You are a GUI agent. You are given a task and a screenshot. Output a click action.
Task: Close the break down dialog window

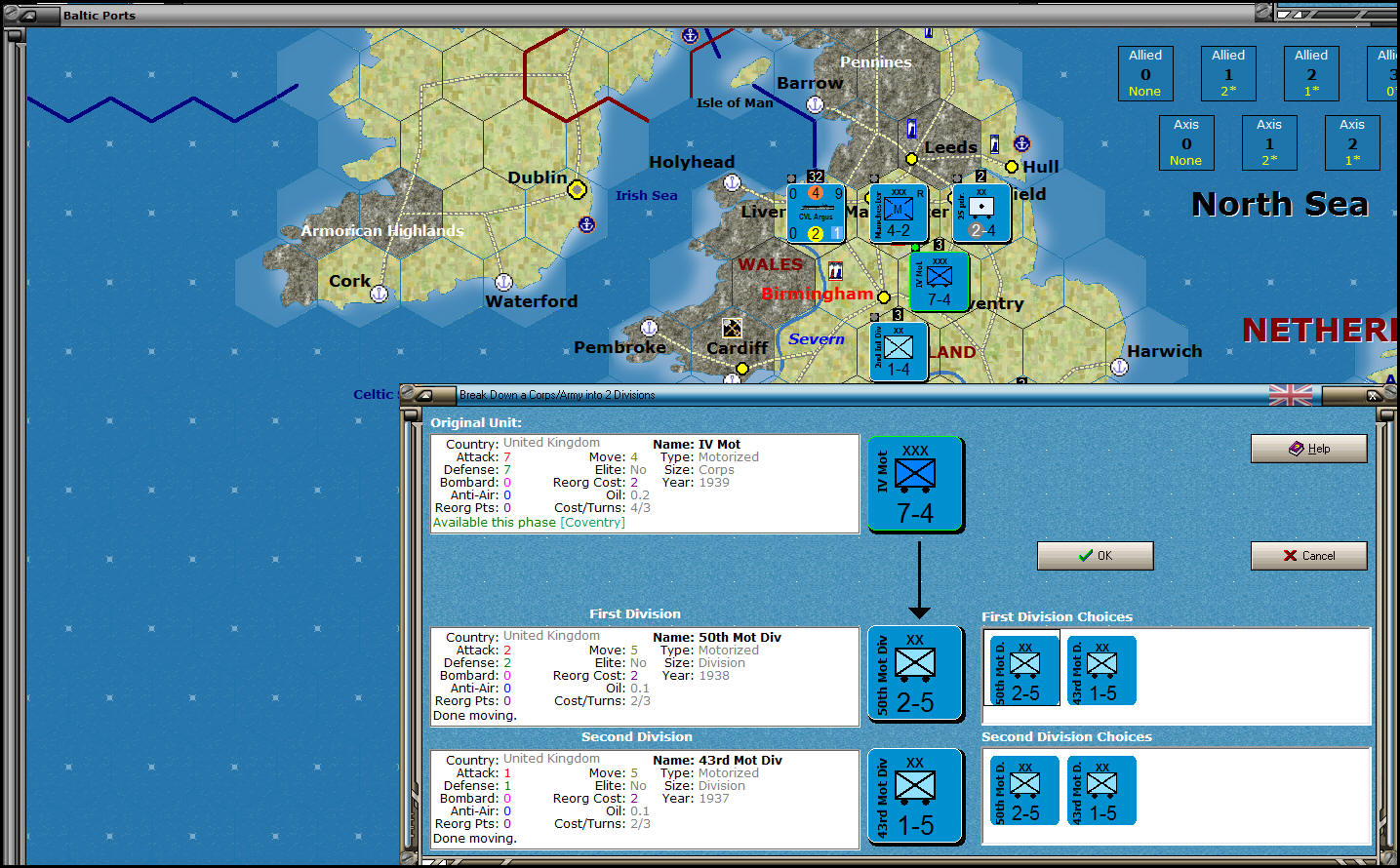pyautogui.click(x=1374, y=395)
